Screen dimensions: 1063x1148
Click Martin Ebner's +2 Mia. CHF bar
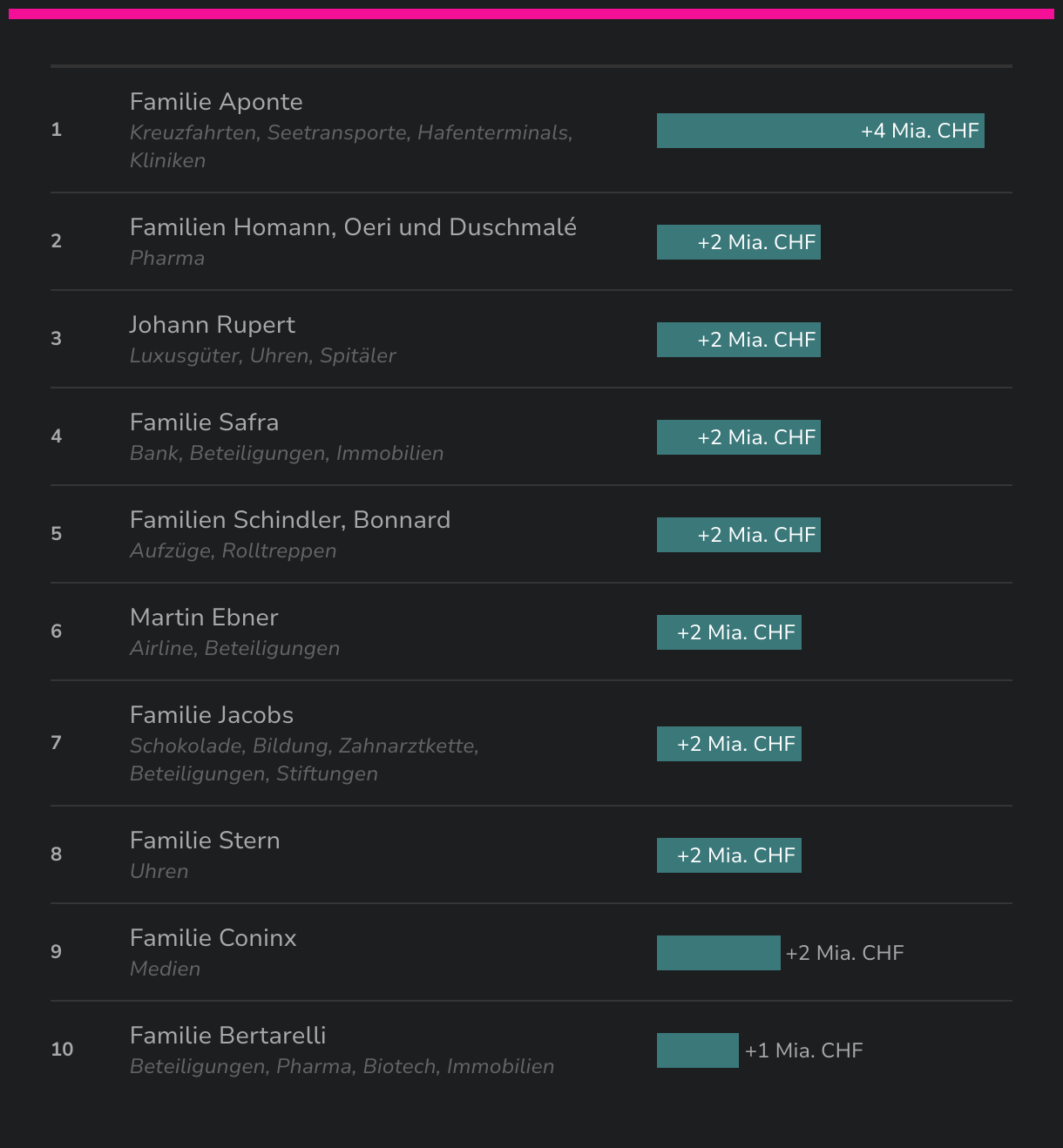pyautogui.click(x=728, y=632)
